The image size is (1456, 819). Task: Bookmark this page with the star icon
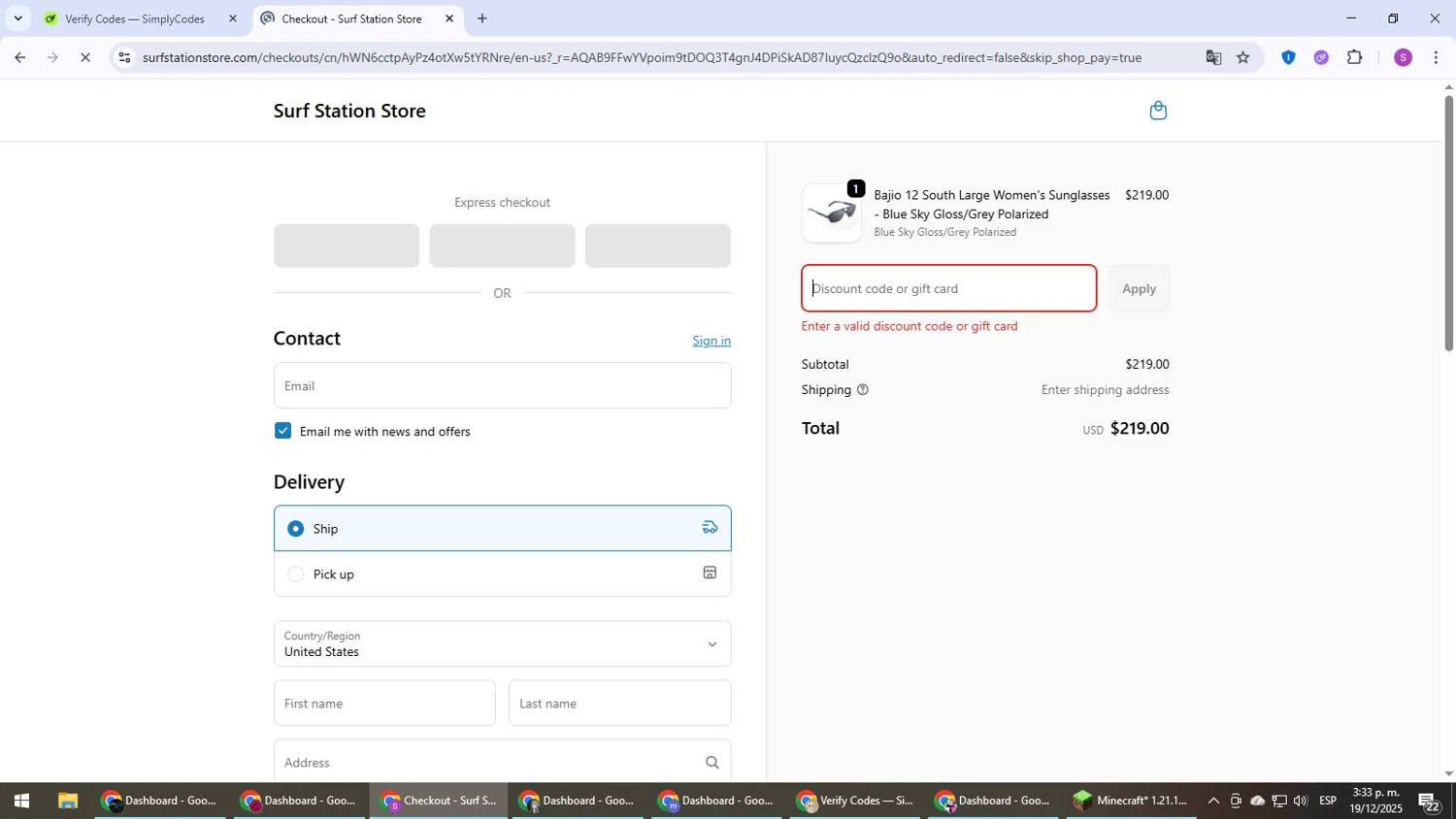1243,57
